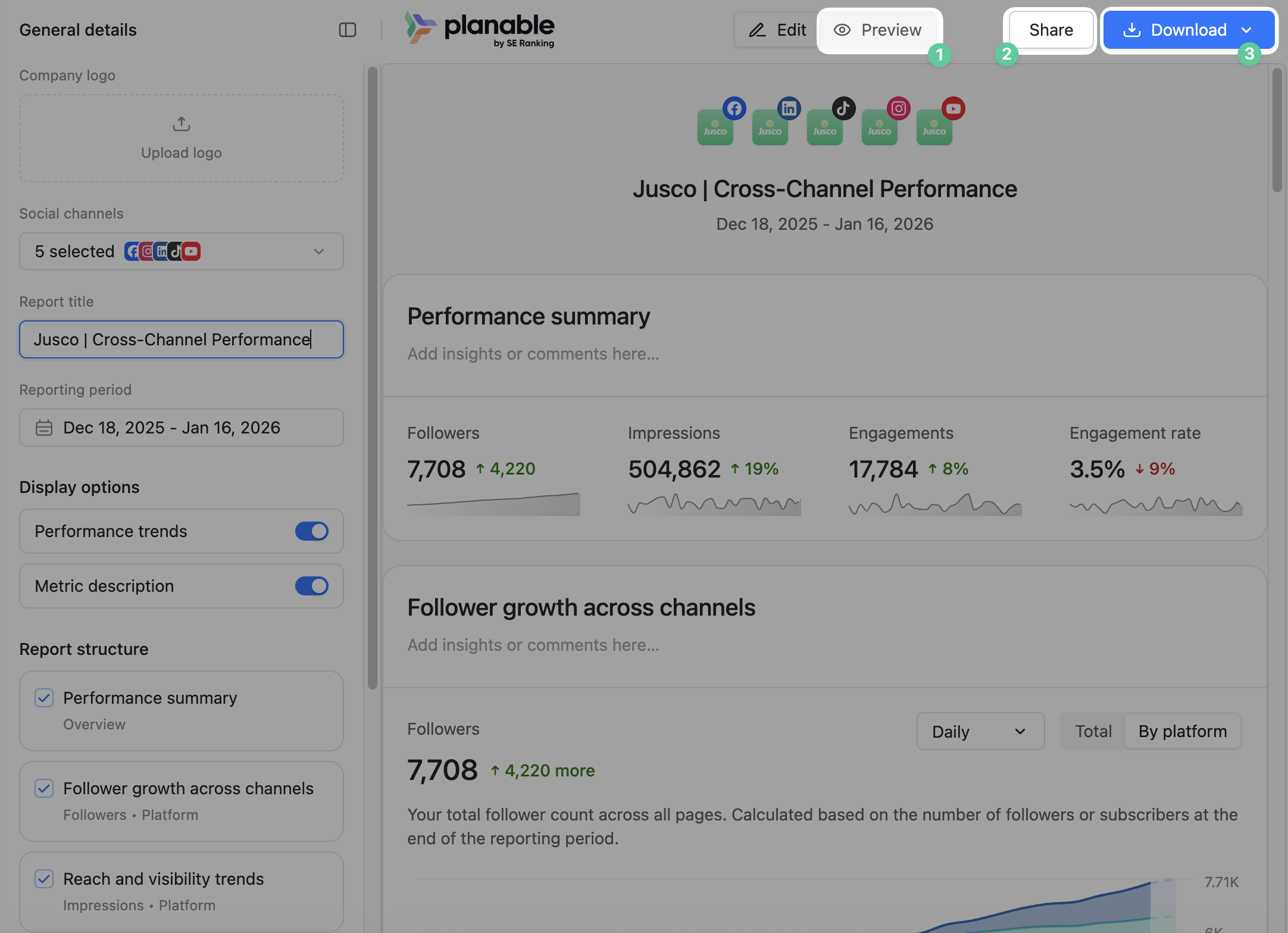The image size is (1288, 933).
Task: Click the TikTok Jusco channel avatar
Action: [x=825, y=127]
